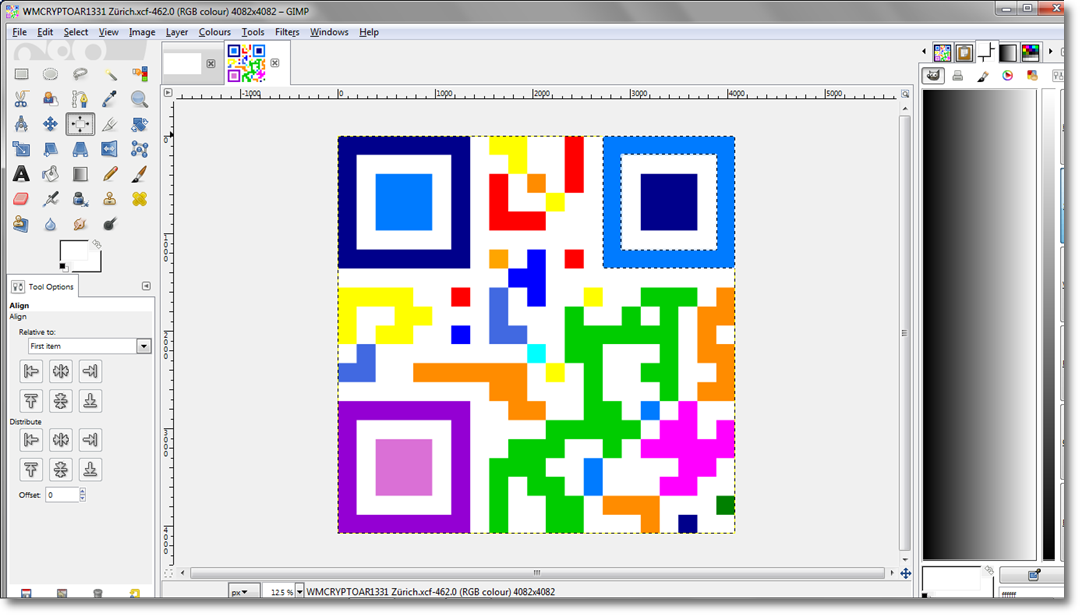Switch to the Tool Options tab
The width and height of the screenshot is (1080, 615).
coord(43,286)
